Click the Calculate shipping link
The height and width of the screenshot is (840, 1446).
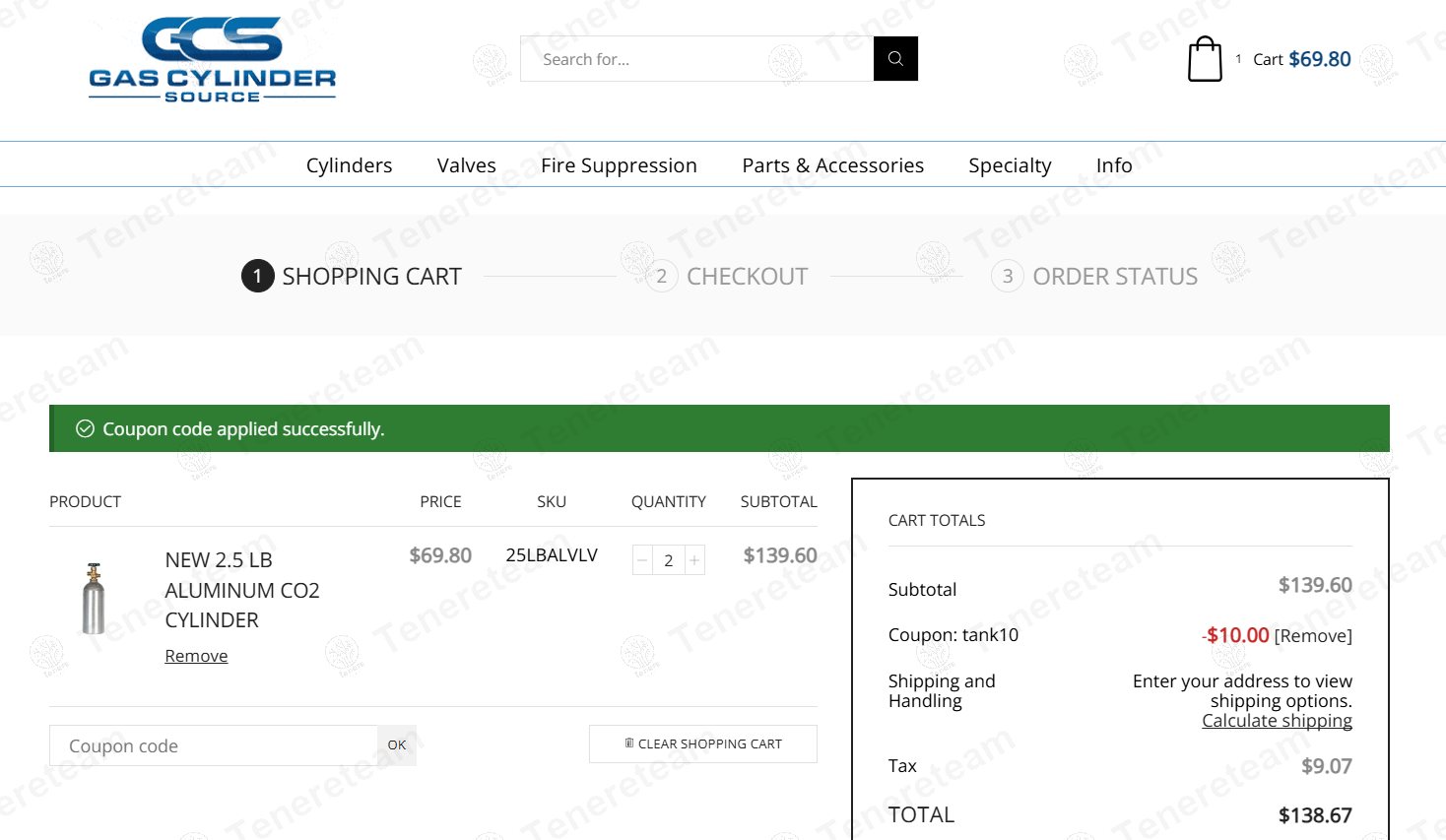coord(1277,721)
